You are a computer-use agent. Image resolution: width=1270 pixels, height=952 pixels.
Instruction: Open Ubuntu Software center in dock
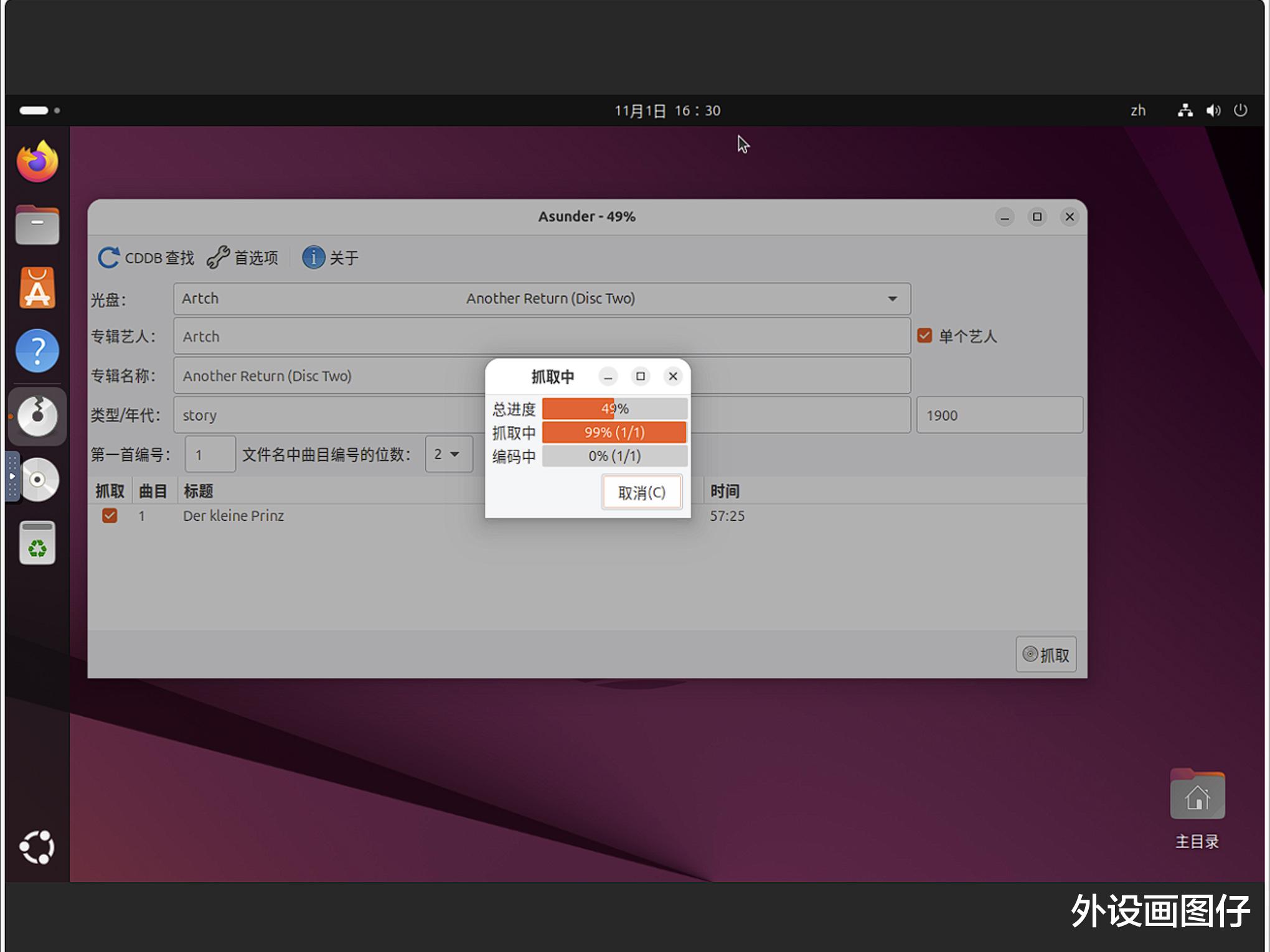37,288
